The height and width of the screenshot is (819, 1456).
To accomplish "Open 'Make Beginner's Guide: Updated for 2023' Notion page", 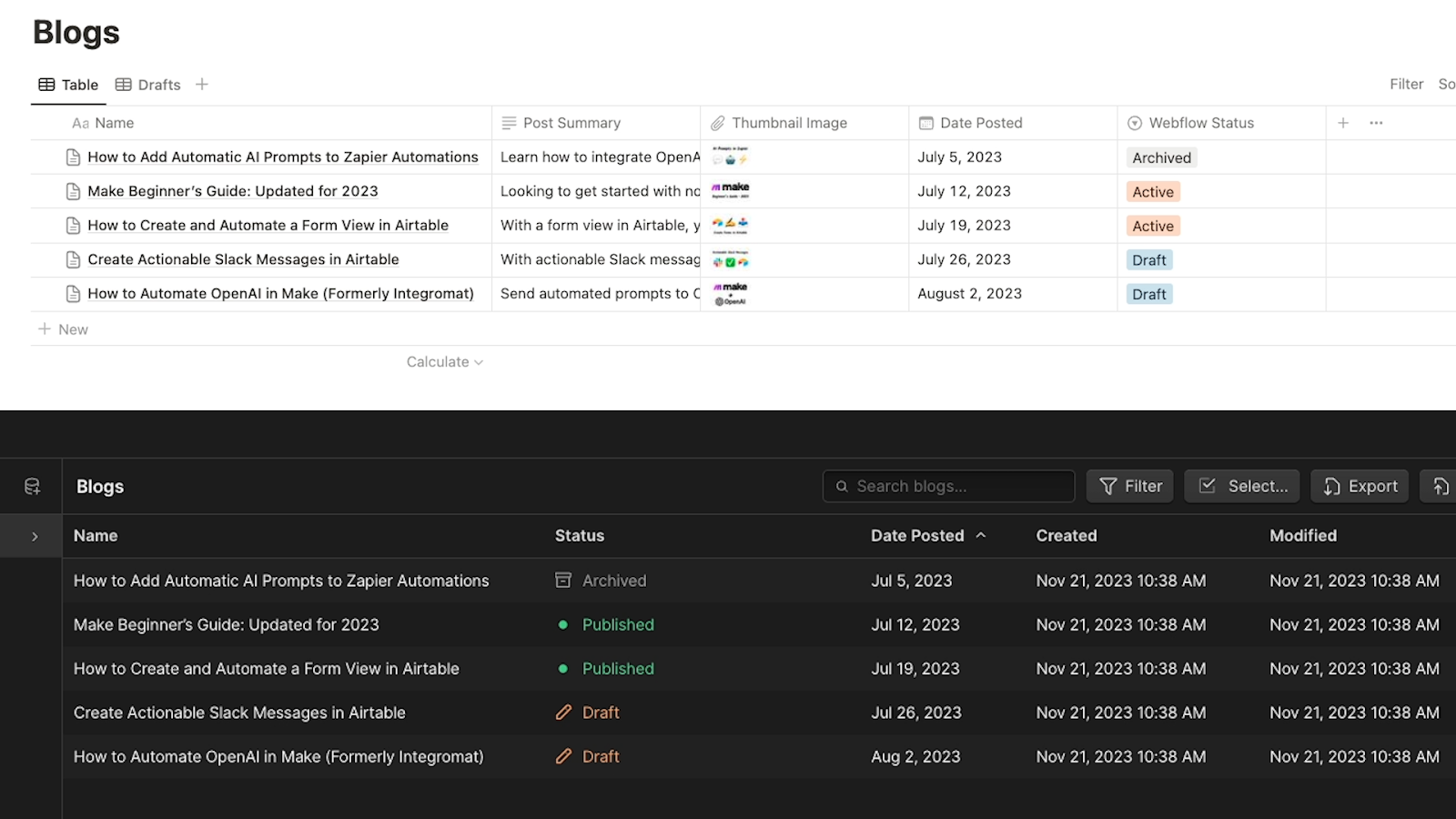I will pos(233,191).
